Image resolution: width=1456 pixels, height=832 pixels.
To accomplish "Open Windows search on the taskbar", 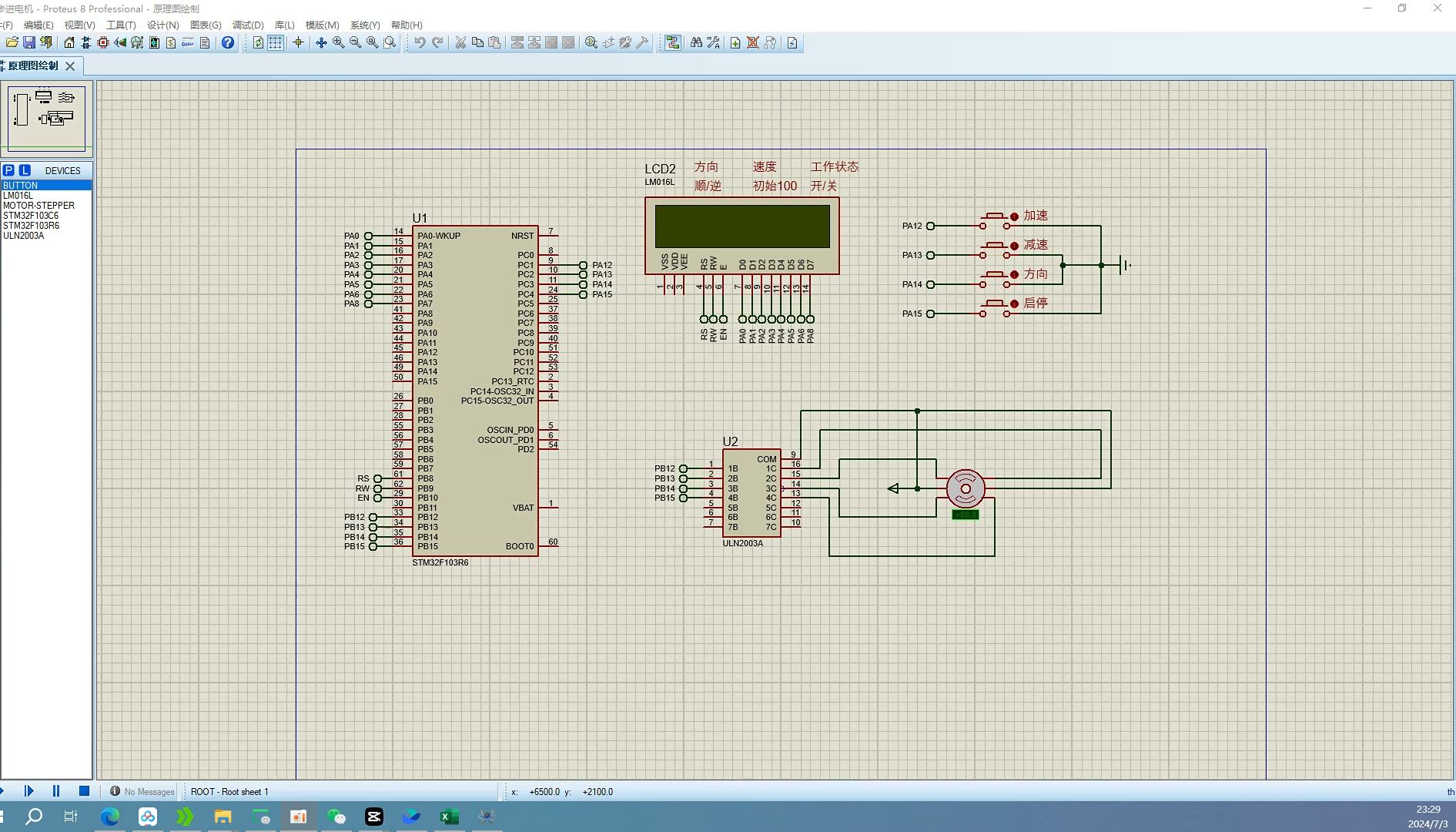I will click(34, 817).
